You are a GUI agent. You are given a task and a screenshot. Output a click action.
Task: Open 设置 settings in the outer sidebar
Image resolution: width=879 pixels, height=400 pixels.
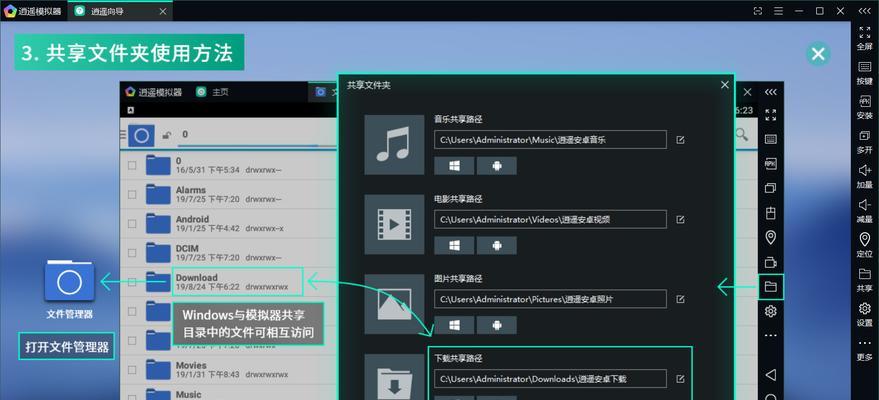(864, 314)
